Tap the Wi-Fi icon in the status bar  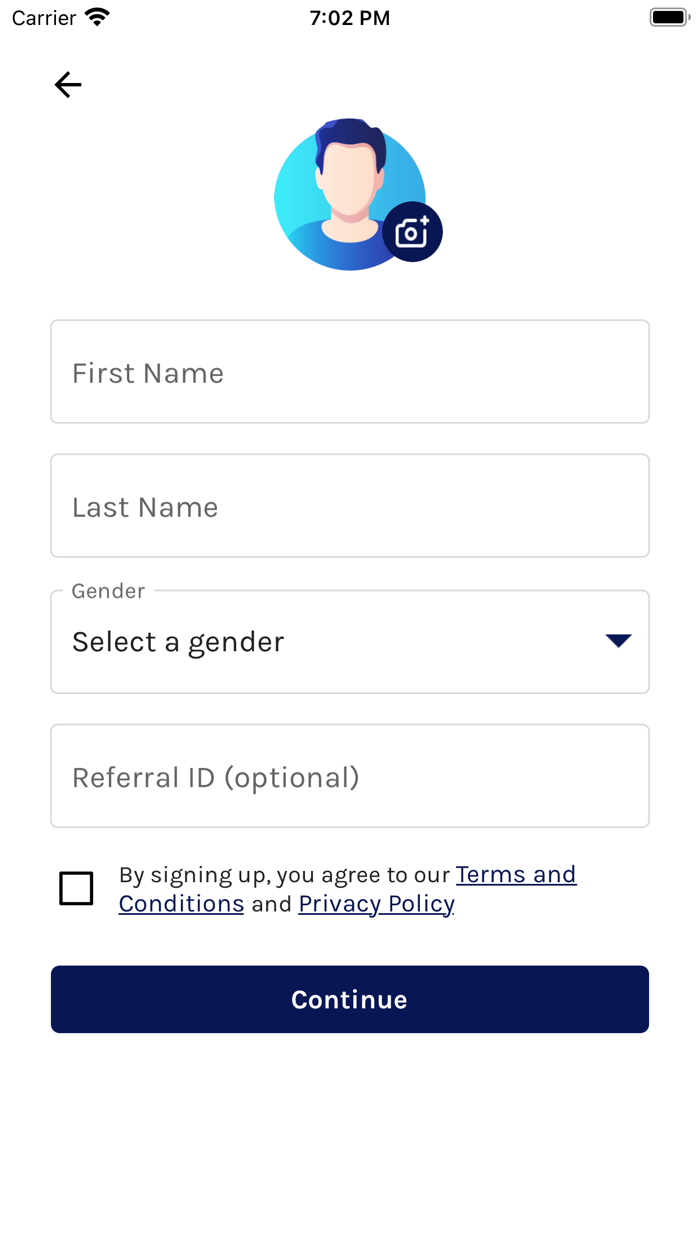point(97,18)
